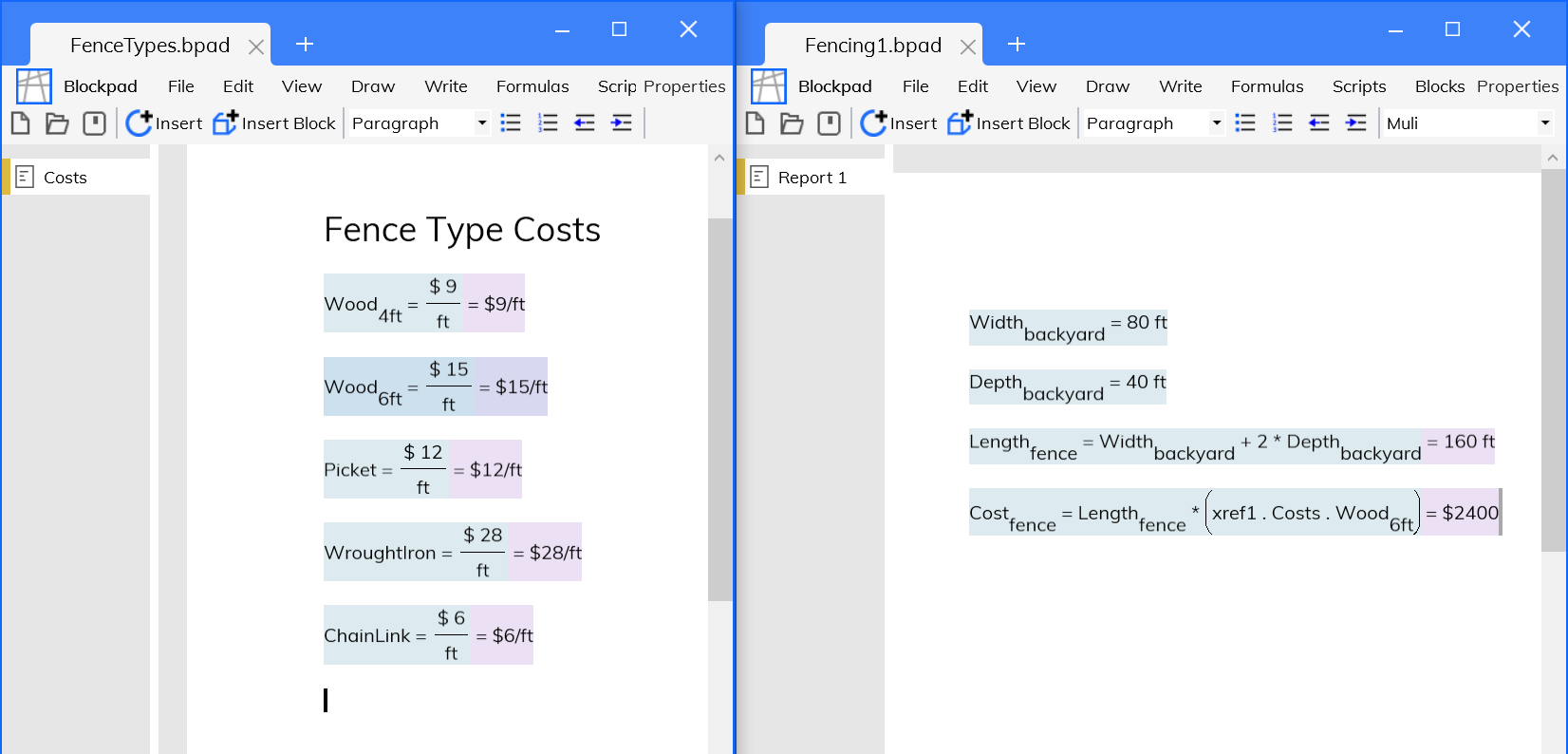The width and height of the screenshot is (1568, 754).
Task: Click Insert Block in FenceTypes window
Action: (x=274, y=123)
